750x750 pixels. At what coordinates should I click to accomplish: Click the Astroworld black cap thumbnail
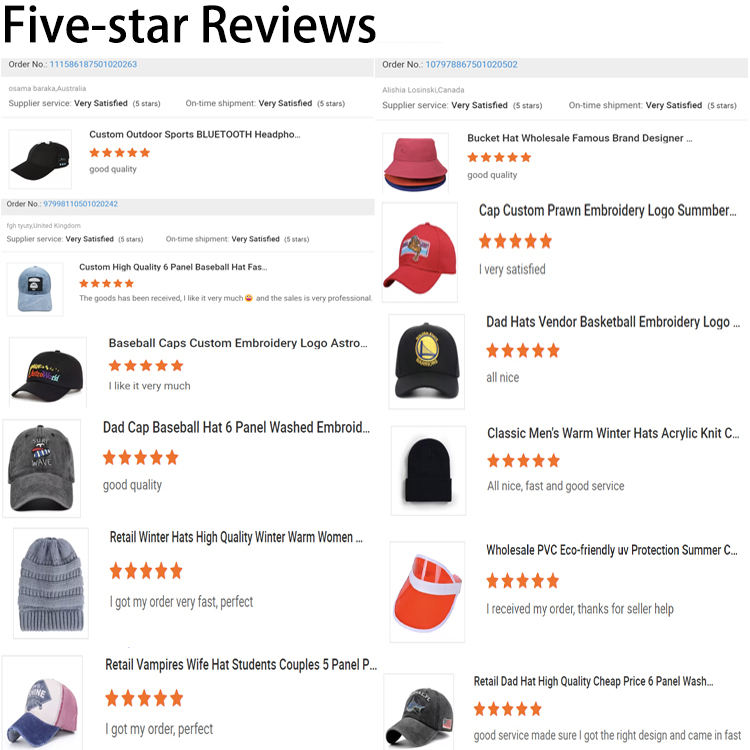48,372
